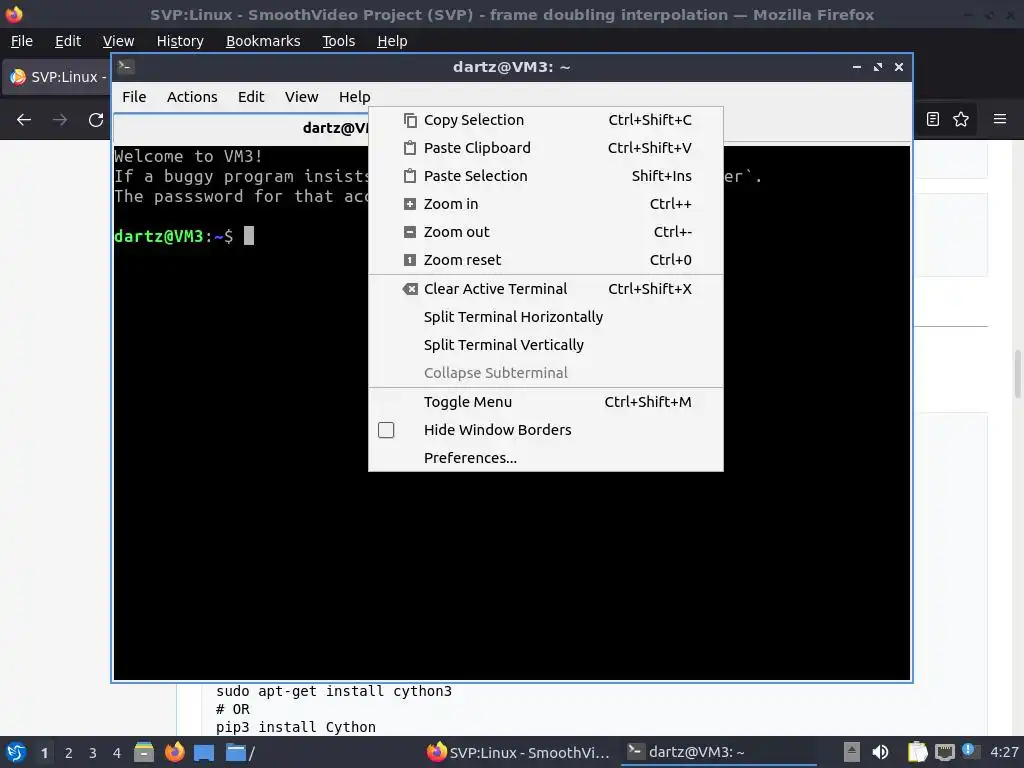Open the folder path icon in taskbar
Image resolution: width=1024 pixels, height=768 pixels.
click(x=240, y=752)
